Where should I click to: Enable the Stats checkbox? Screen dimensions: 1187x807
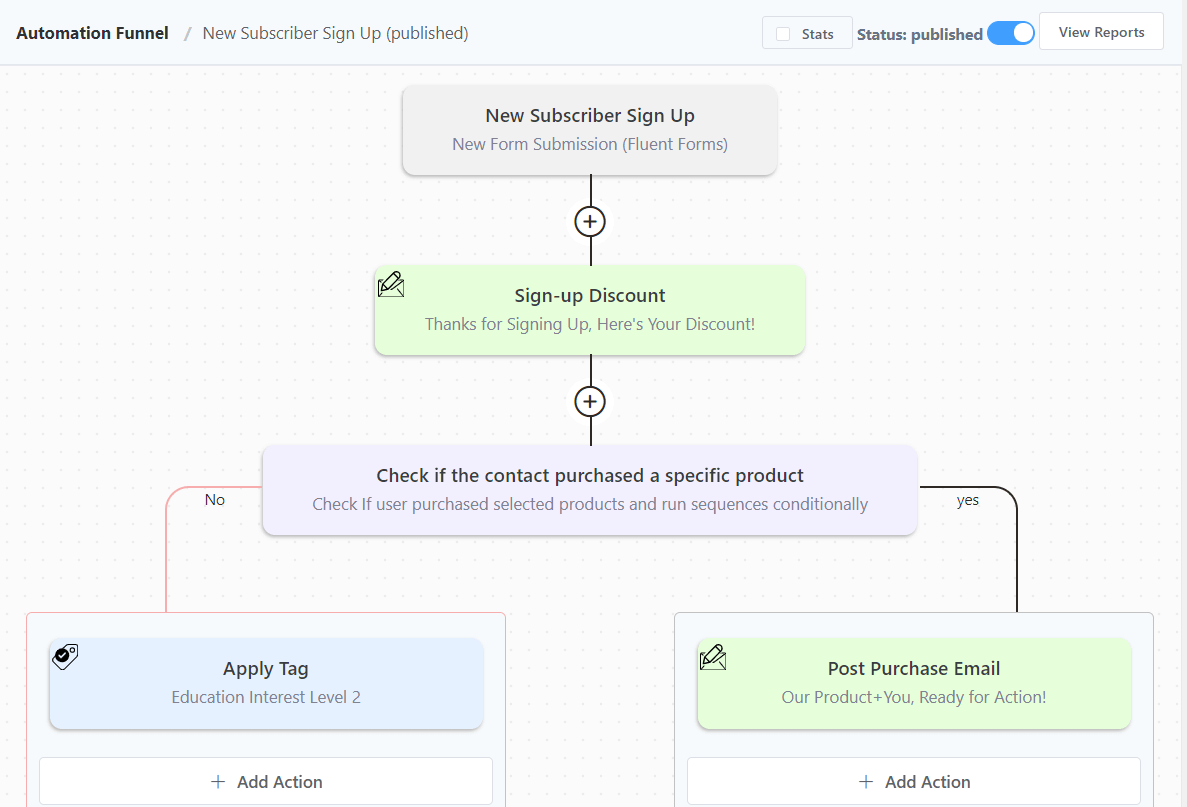[783, 32]
